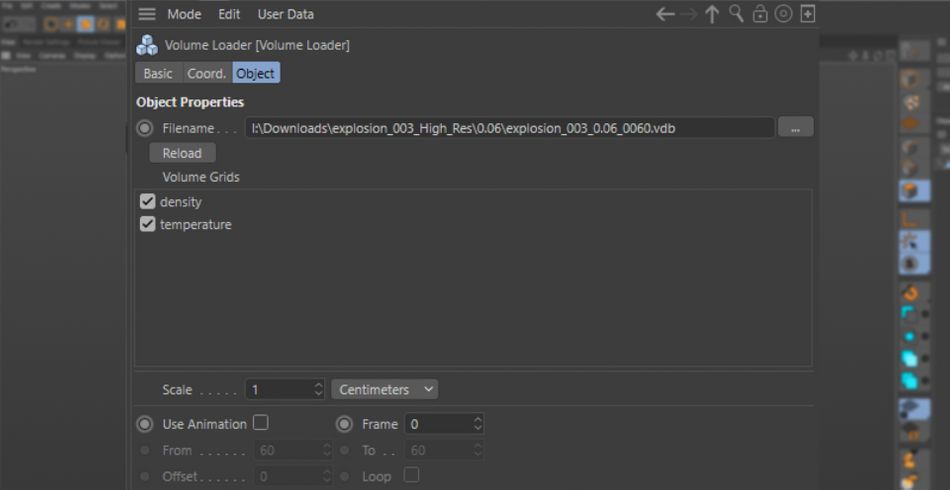
Task: Click the Reload button
Action: (x=182, y=153)
